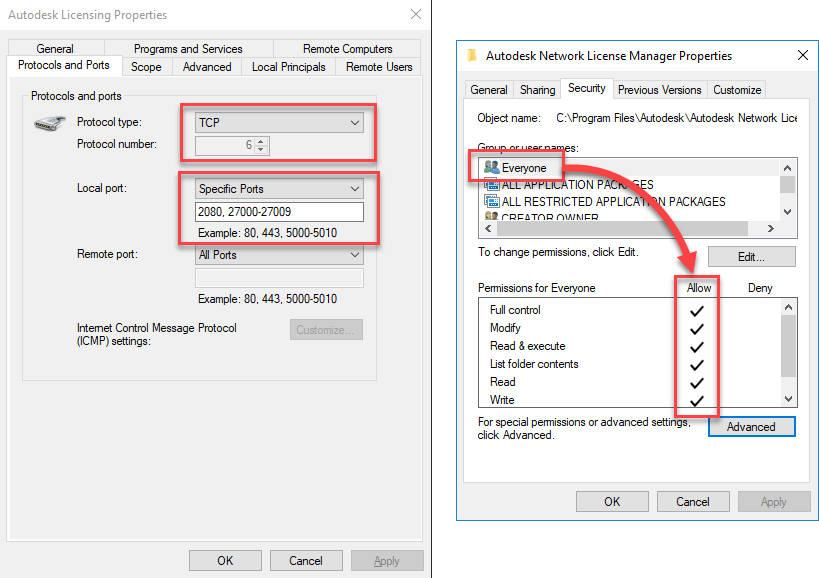Open the Scope tab
This screenshot has width=819, height=578.
146,66
